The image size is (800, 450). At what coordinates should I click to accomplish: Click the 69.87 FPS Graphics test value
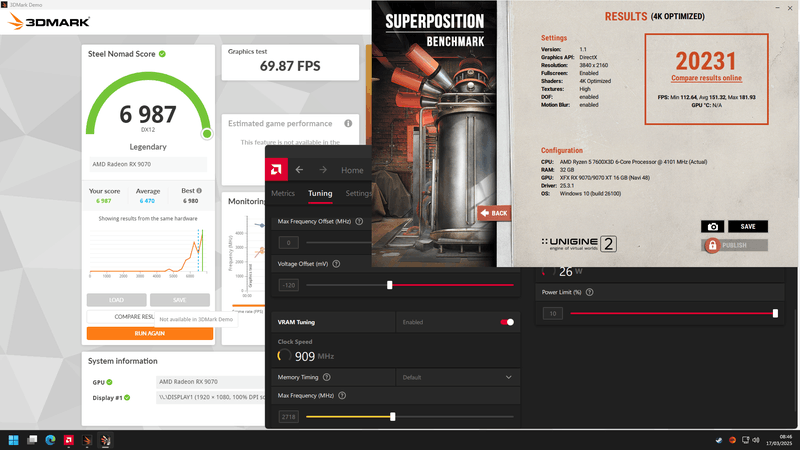(290, 66)
